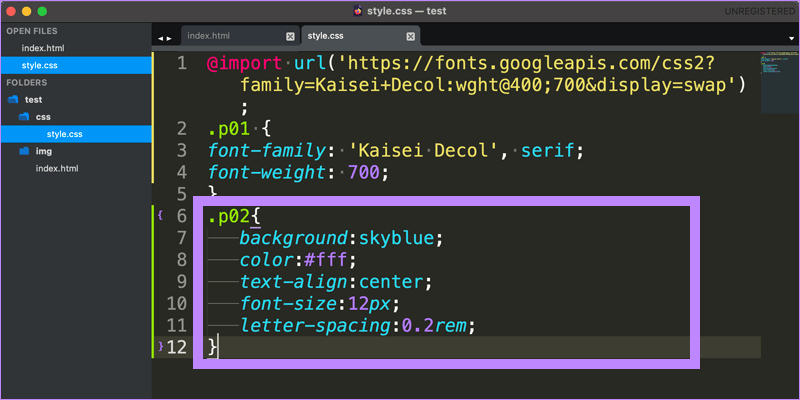Click the UNREGISTERED label in title bar
The width and height of the screenshot is (800, 400).
point(757,10)
